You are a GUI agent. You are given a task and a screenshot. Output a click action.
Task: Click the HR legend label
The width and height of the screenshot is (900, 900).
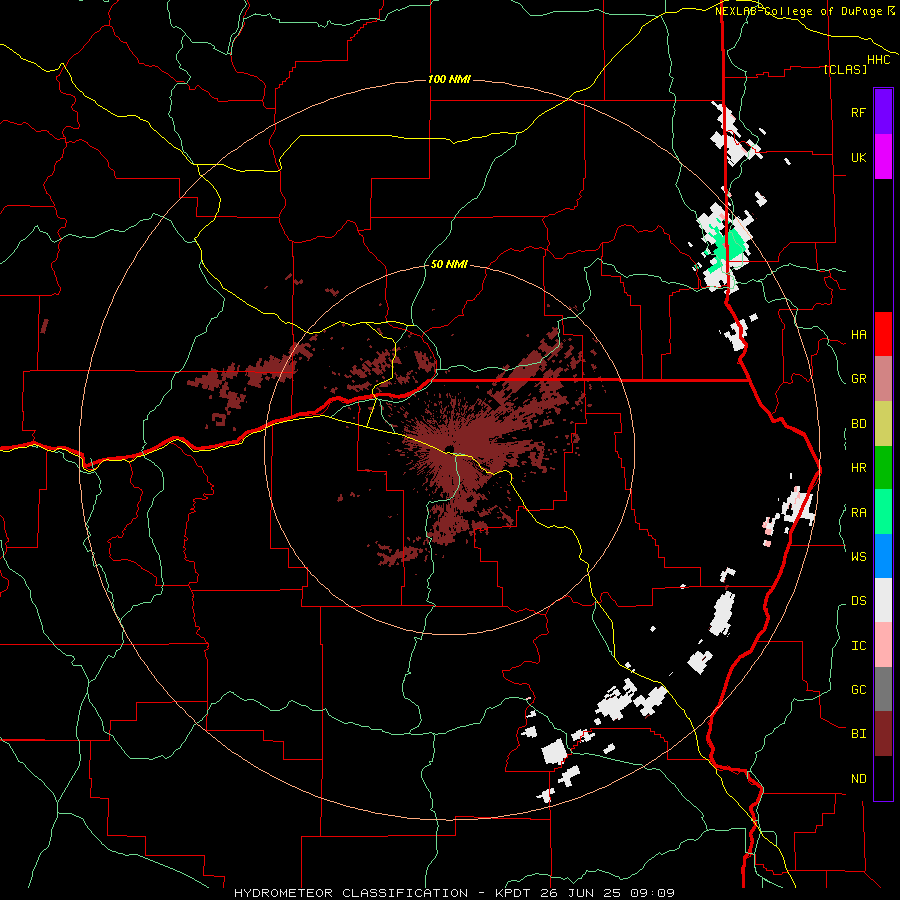click(x=858, y=468)
